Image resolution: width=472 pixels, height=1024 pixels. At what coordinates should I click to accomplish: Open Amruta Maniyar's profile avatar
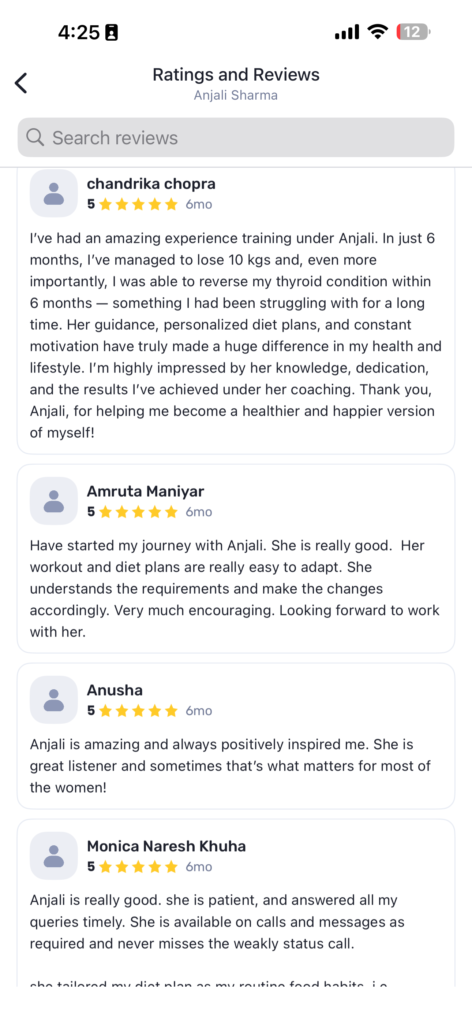coord(54,501)
